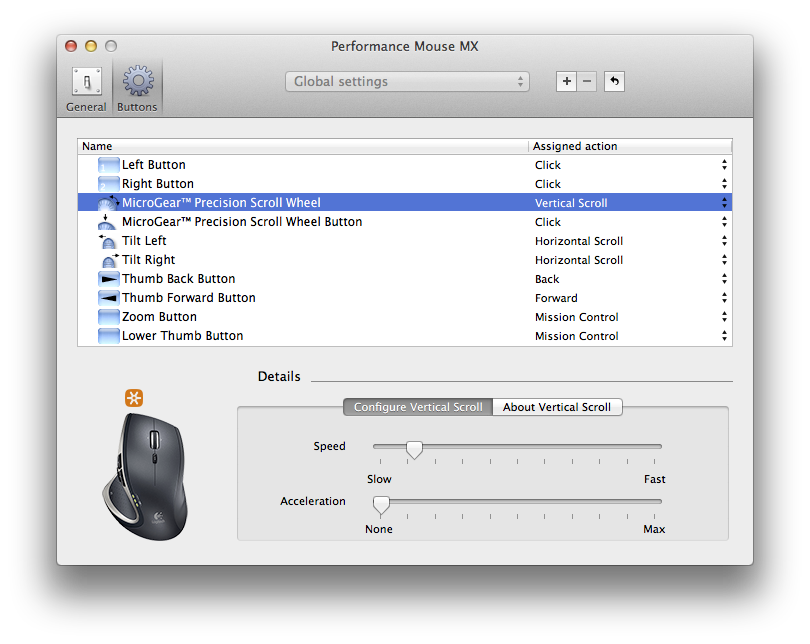The image size is (810, 644).
Task: Switch to Configure Vertical Scroll tab
Action: point(418,407)
